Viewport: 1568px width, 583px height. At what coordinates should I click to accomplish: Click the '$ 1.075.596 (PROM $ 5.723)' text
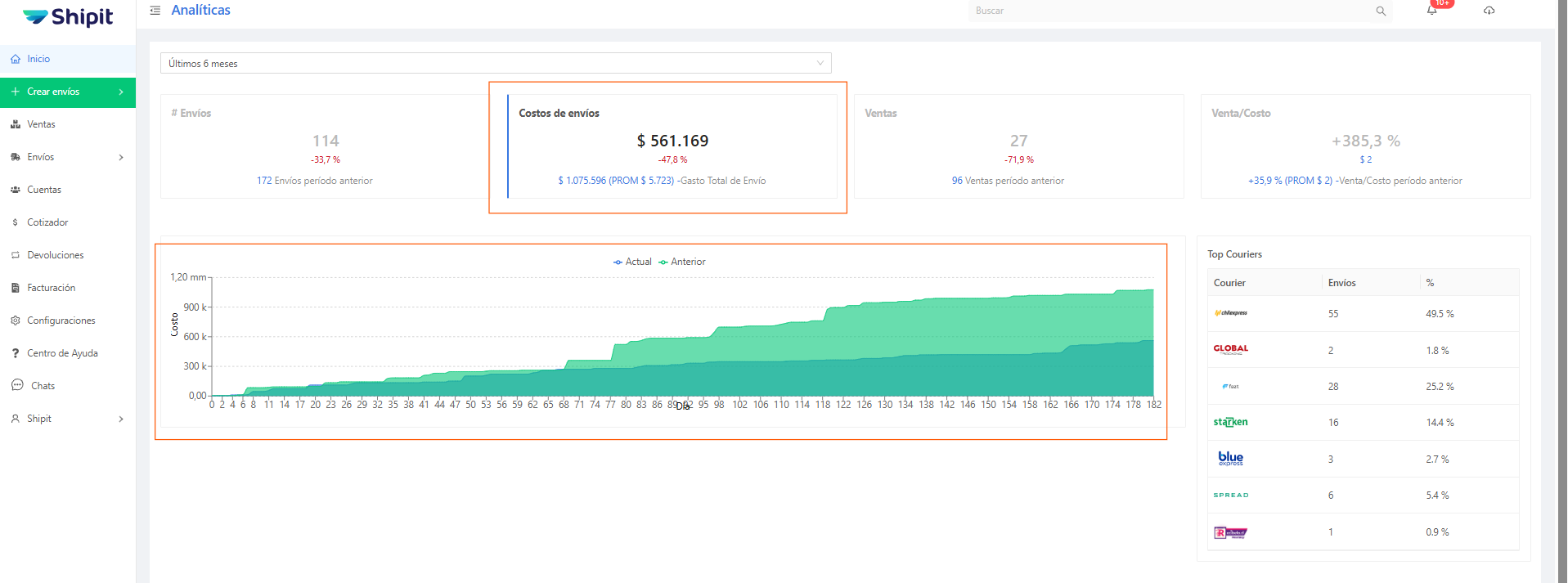pyautogui.click(x=616, y=181)
